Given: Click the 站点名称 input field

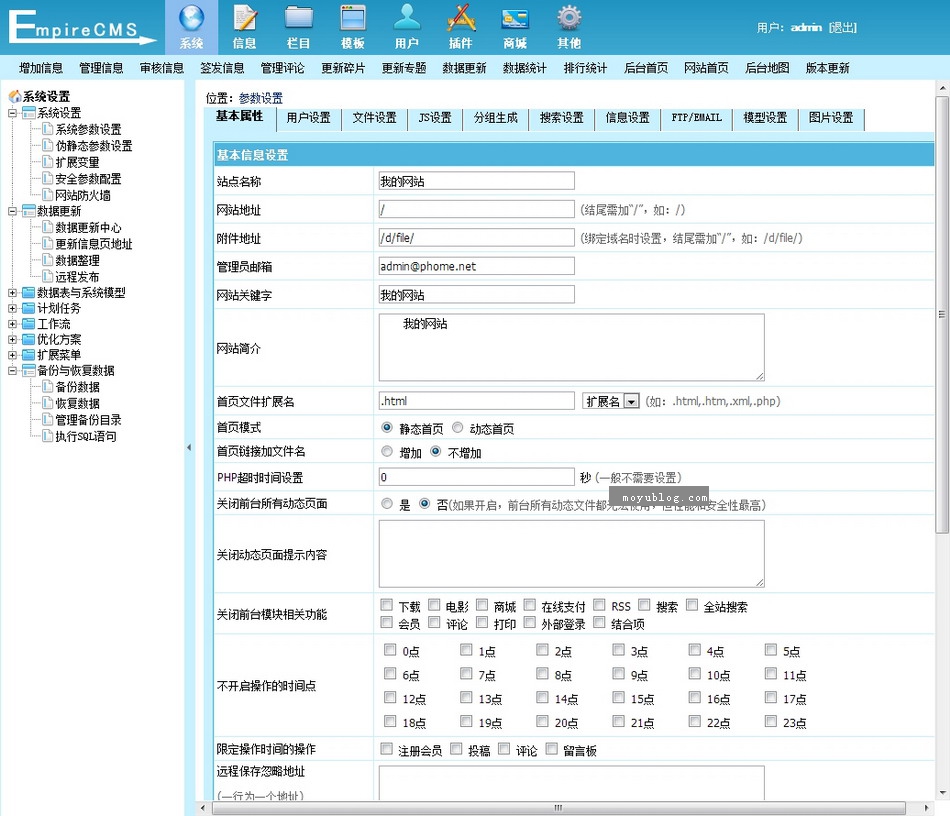Looking at the screenshot, I should point(476,181).
